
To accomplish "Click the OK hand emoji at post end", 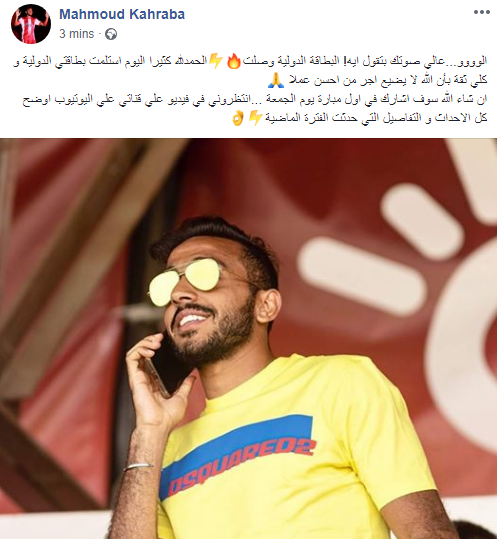I will pos(238,118).
